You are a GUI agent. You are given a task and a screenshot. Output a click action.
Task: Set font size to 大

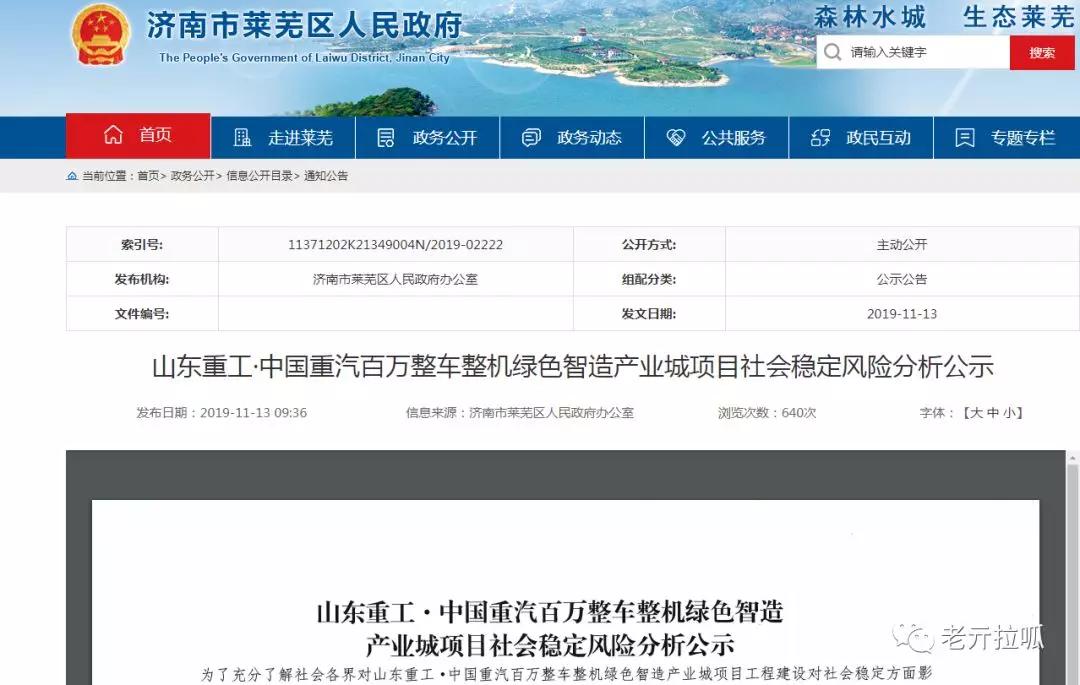coord(977,413)
